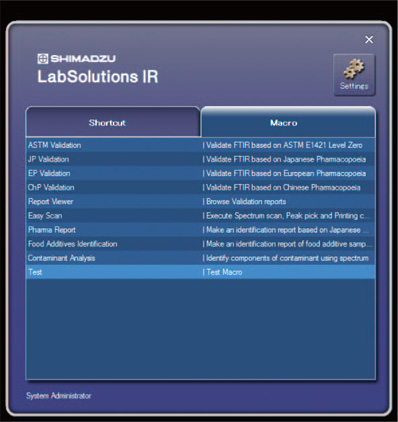The image size is (398, 422).
Task: Click description 'Validate FTIR based on Chinese Pharmacopoeia'
Action: click(x=283, y=187)
